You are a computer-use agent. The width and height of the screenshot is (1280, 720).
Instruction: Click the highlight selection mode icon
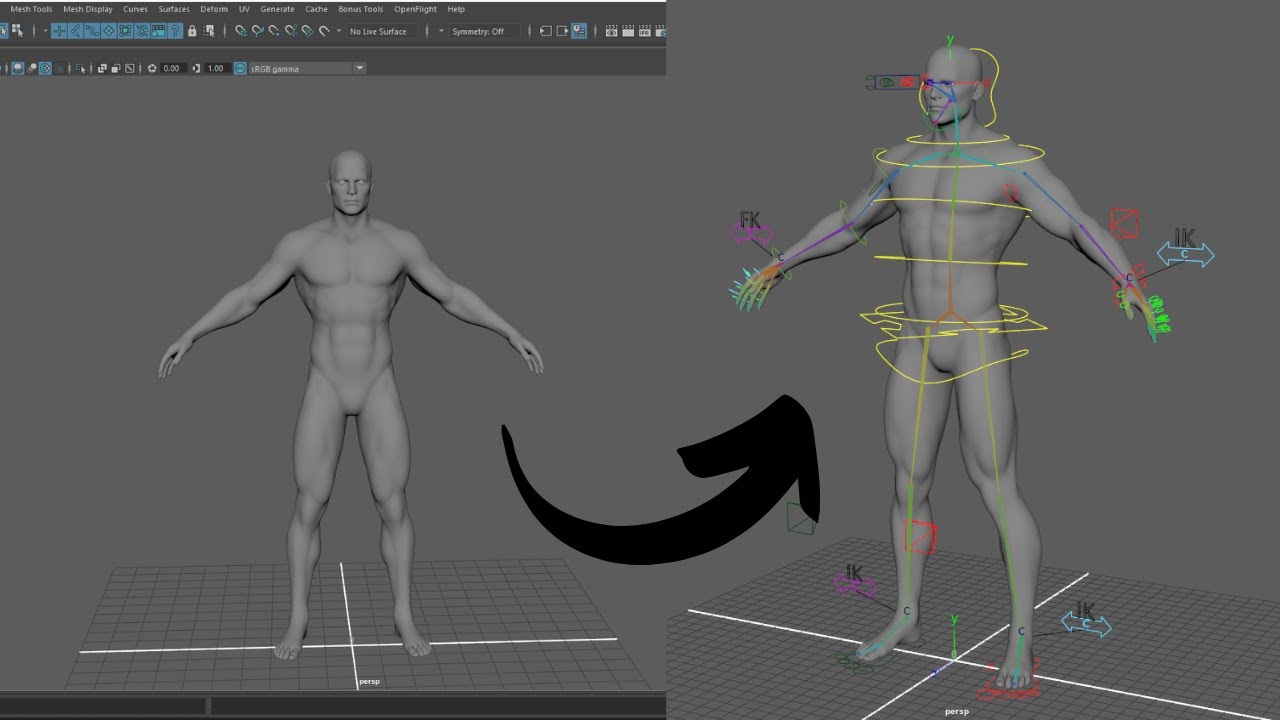click(208, 31)
